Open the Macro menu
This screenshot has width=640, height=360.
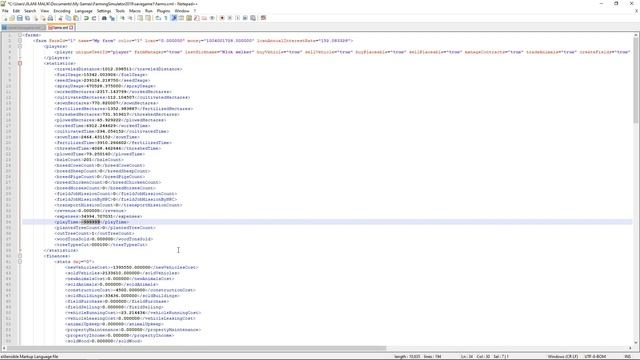click(135, 11)
